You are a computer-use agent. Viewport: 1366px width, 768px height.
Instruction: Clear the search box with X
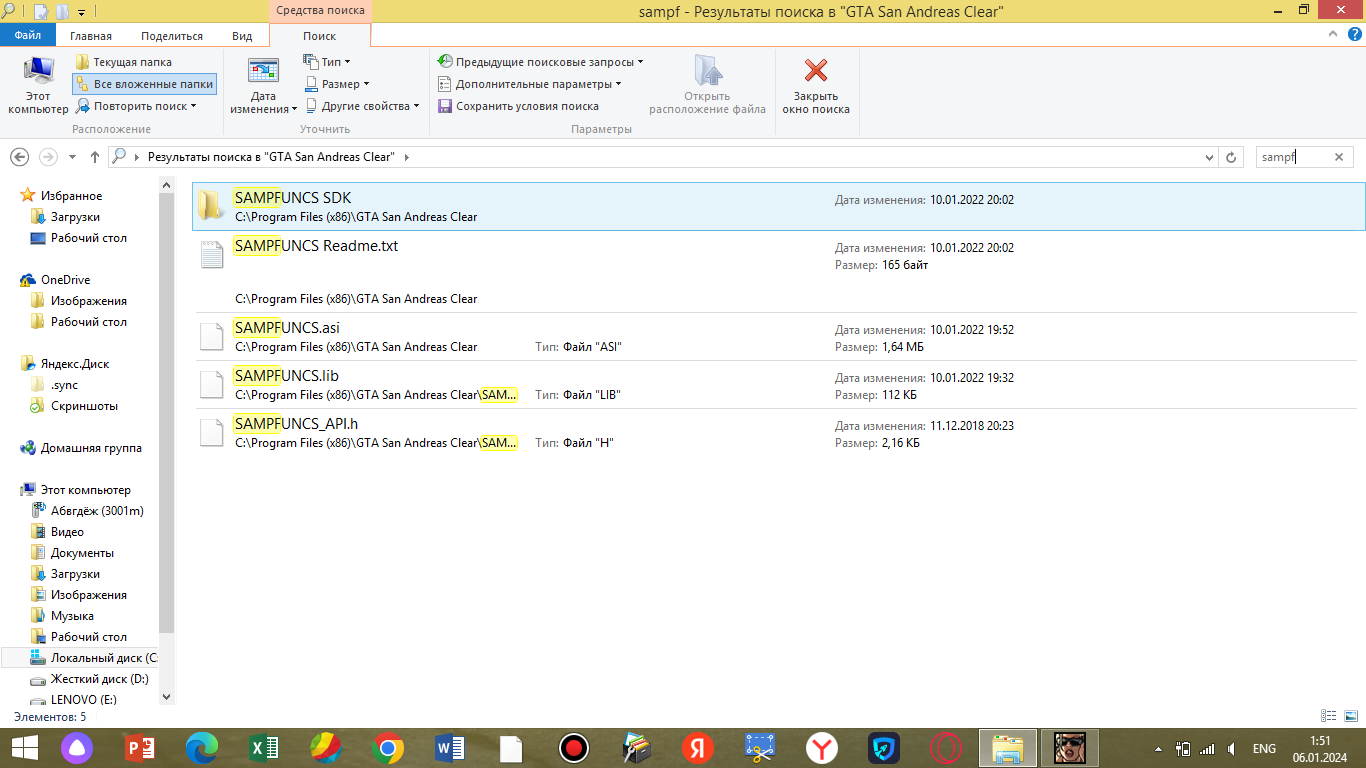coord(1339,157)
